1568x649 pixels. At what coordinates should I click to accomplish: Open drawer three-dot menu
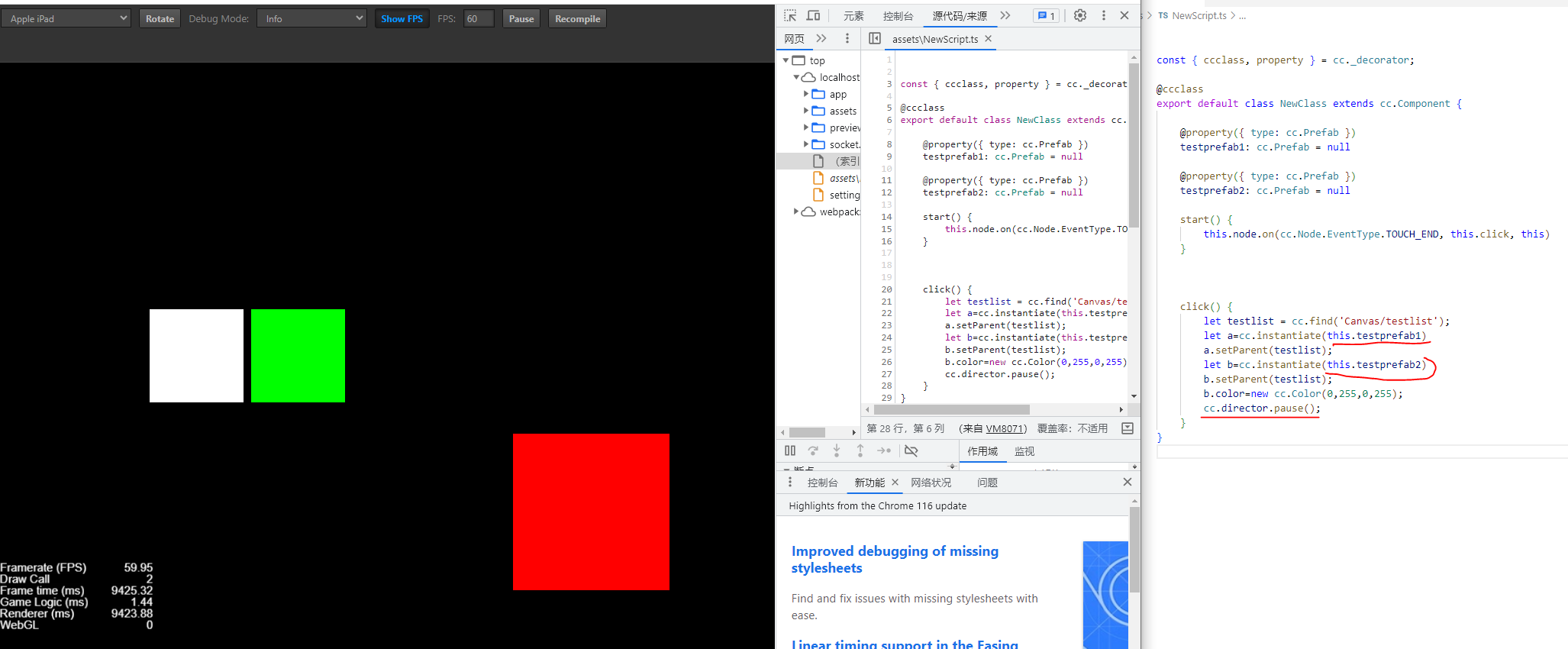(x=790, y=482)
